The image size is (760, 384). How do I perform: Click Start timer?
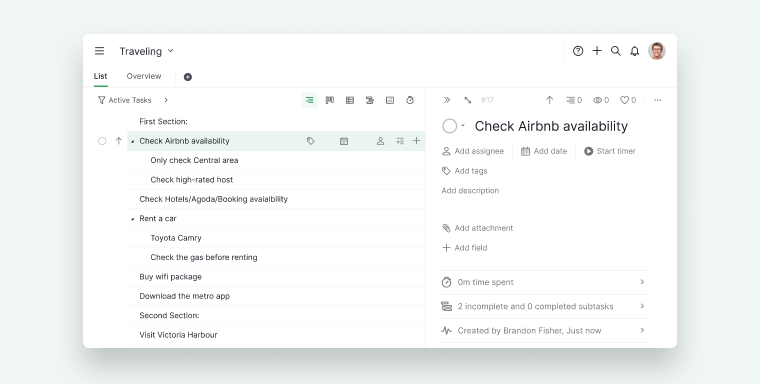[x=610, y=151]
